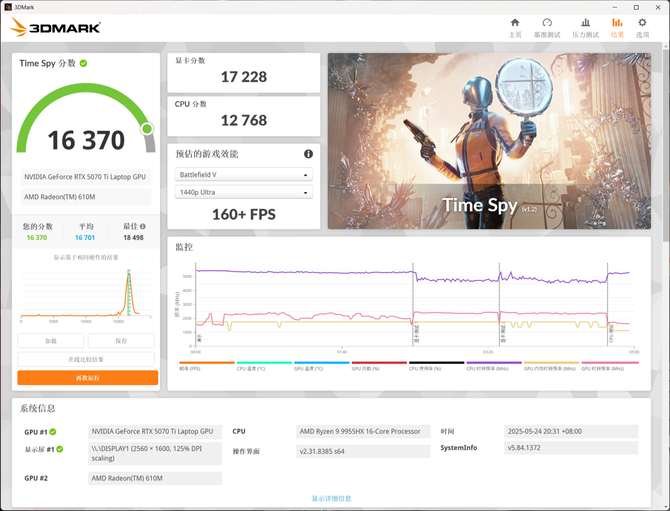
Task: Open the Options (选项) gear icon
Action: pyautogui.click(x=643, y=27)
